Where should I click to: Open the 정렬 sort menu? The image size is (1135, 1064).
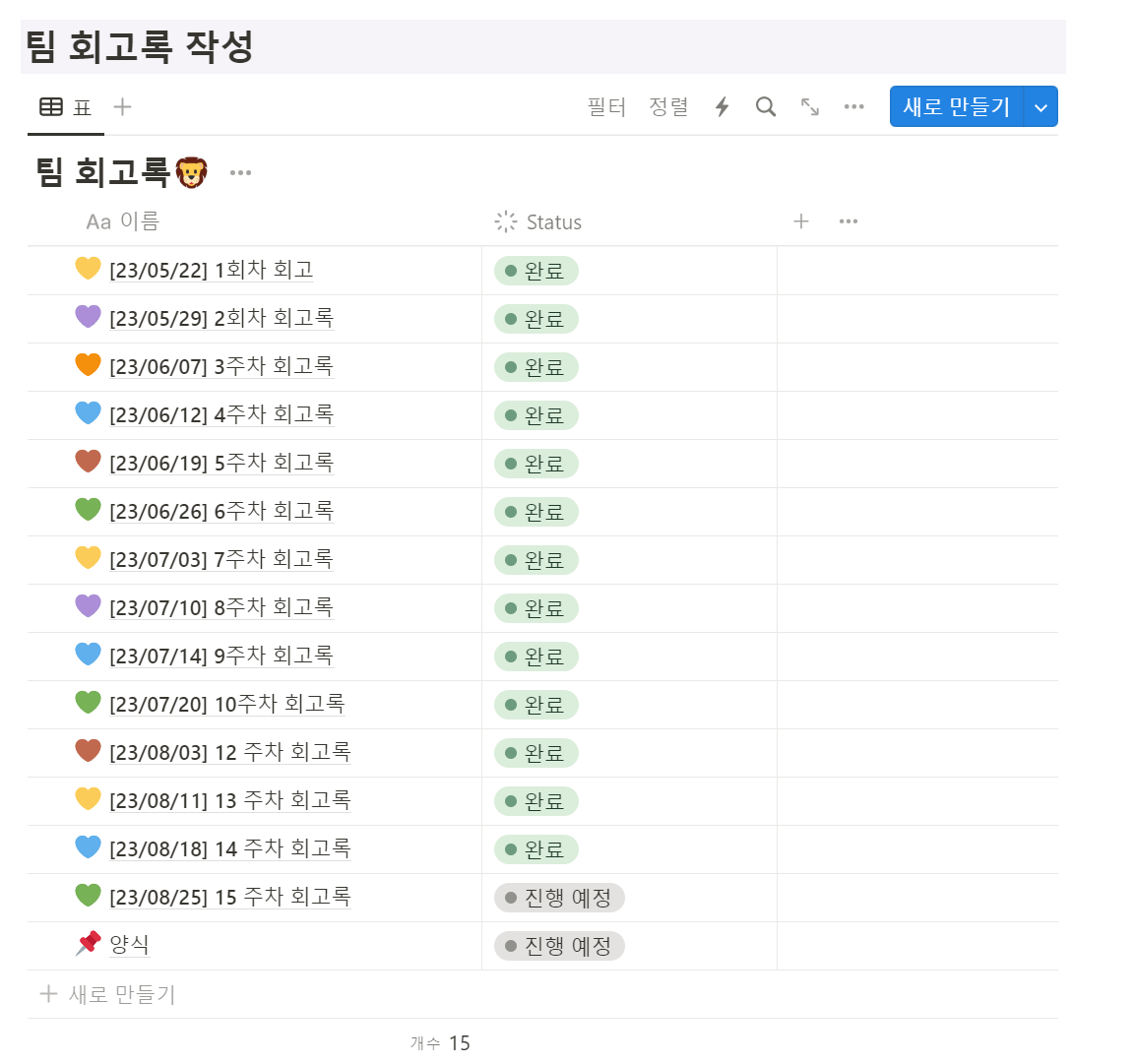(x=668, y=106)
